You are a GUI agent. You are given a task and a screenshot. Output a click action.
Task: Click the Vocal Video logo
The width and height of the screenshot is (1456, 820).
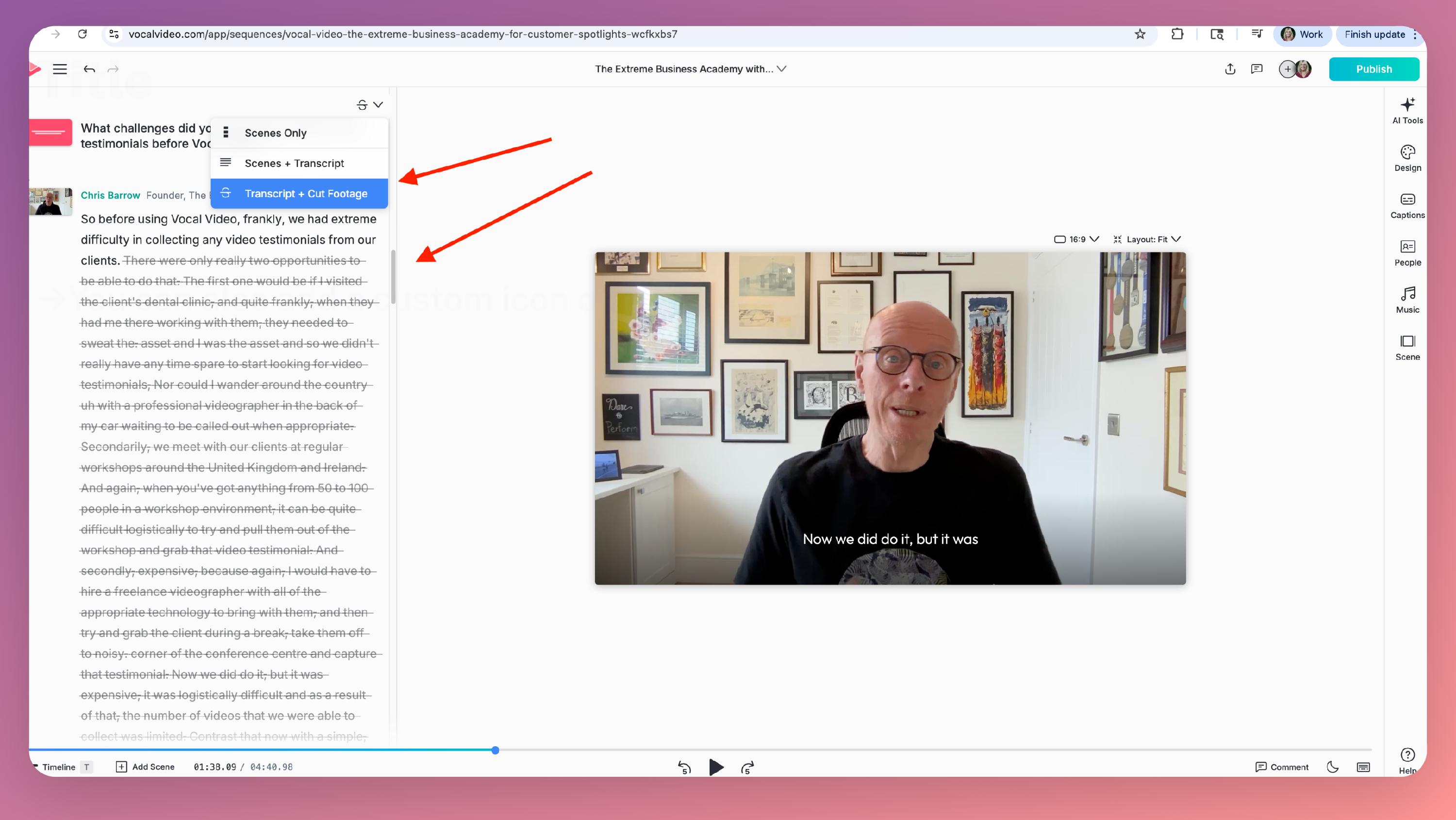(34, 69)
